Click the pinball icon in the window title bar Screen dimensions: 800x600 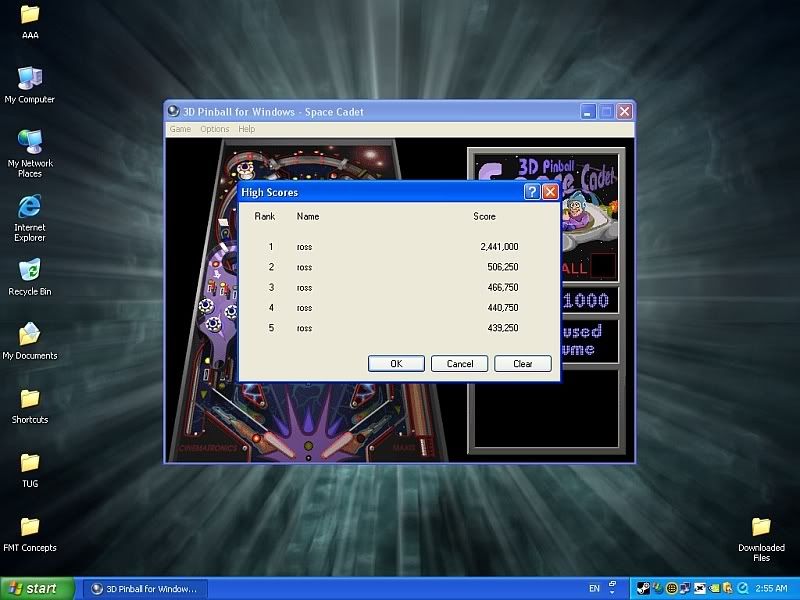[x=173, y=111]
